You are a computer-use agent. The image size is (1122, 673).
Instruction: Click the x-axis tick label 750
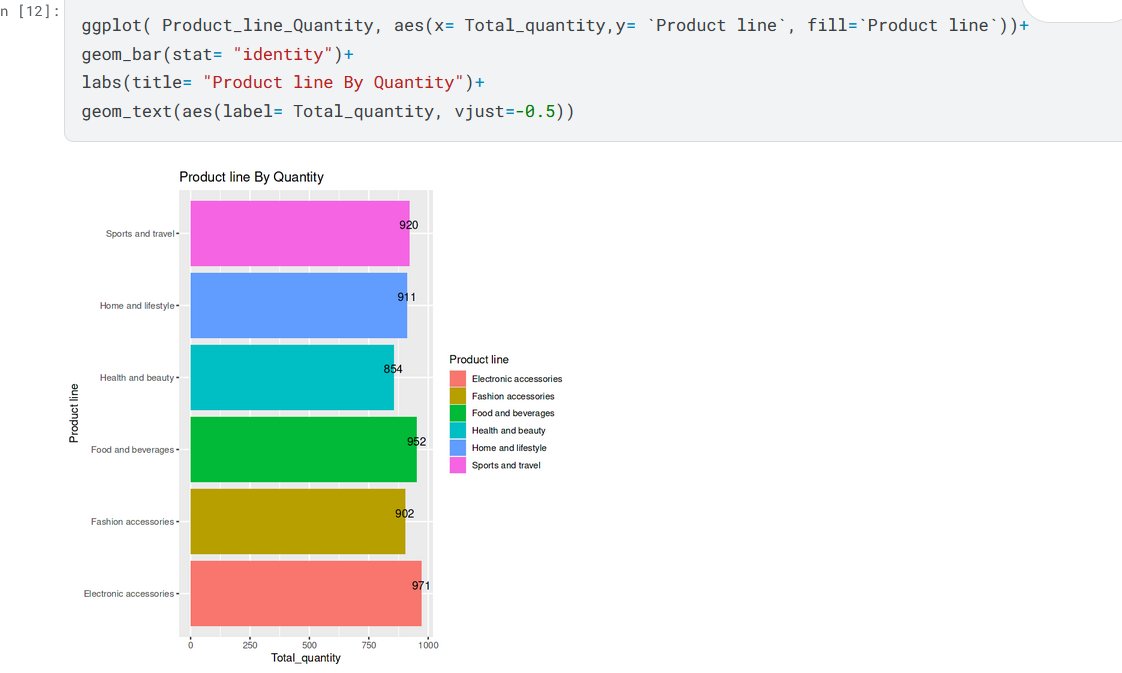coord(369,645)
